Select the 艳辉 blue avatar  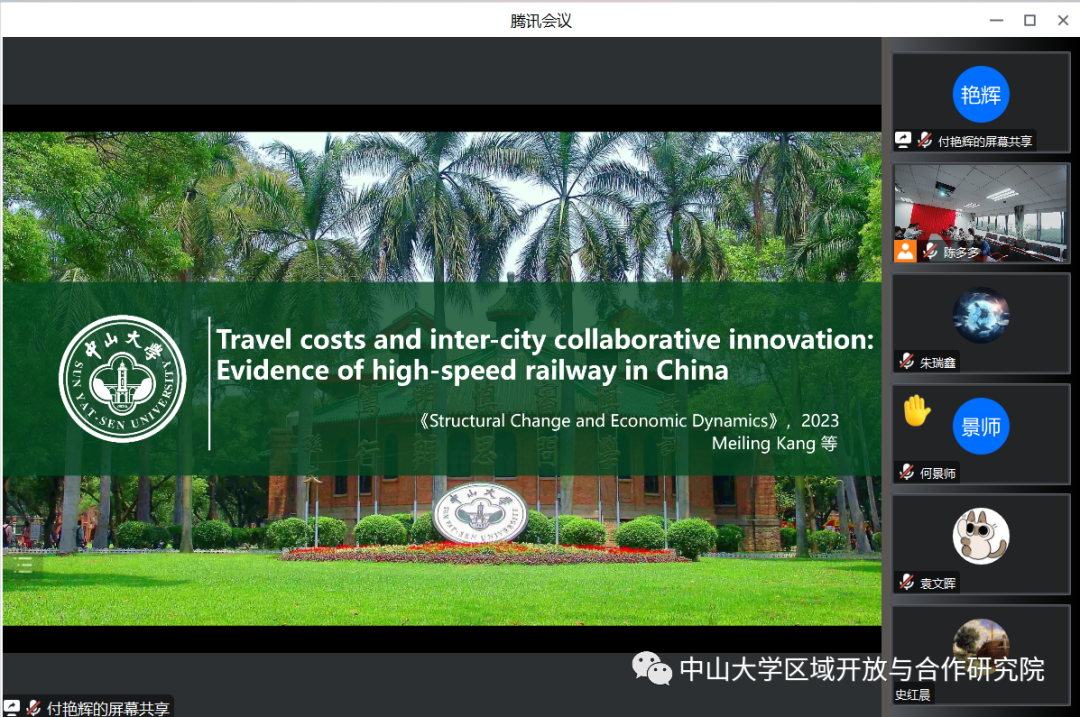click(x=980, y=95)
